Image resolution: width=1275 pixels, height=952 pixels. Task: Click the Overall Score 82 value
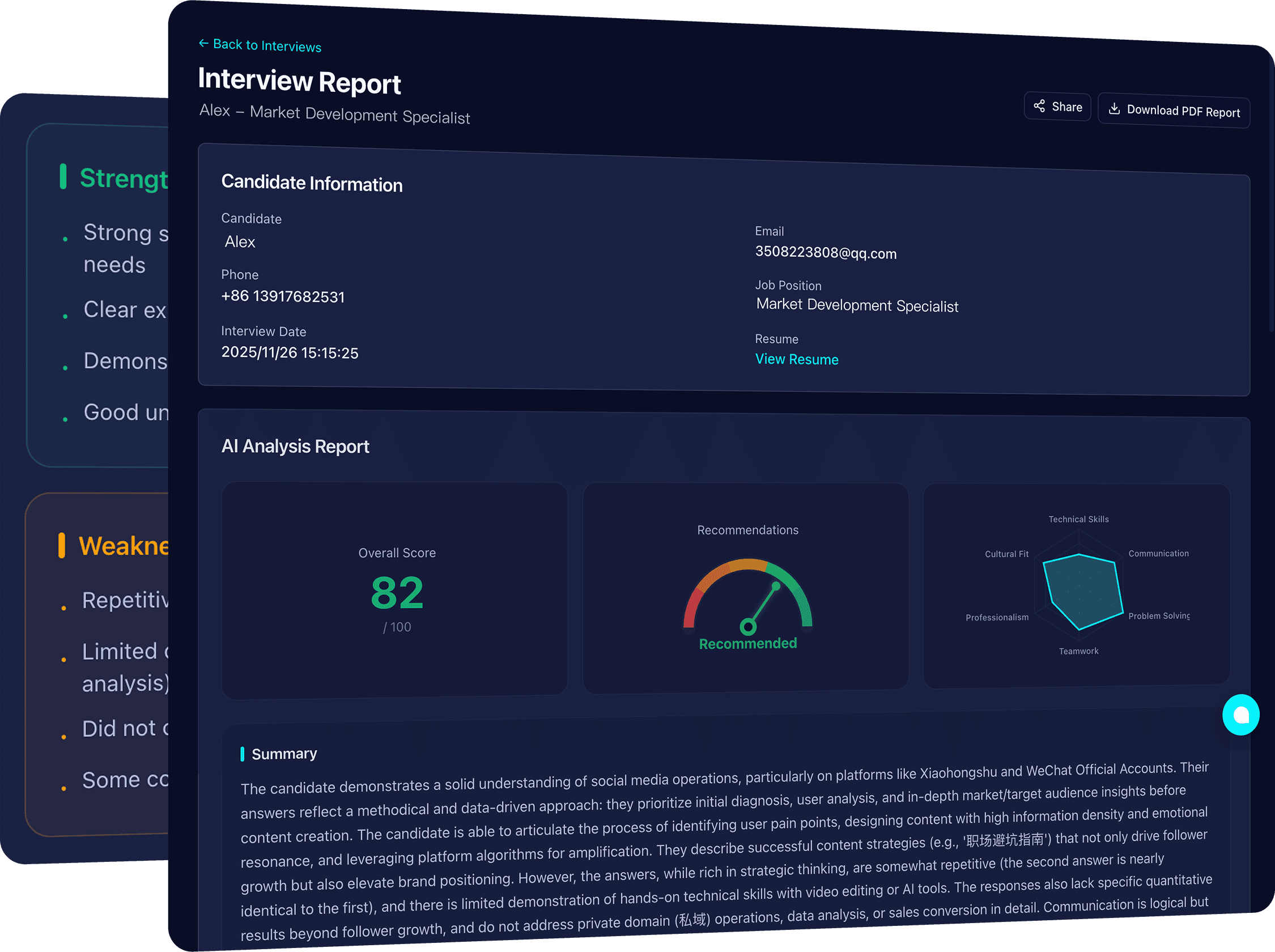tap(397, 593)
